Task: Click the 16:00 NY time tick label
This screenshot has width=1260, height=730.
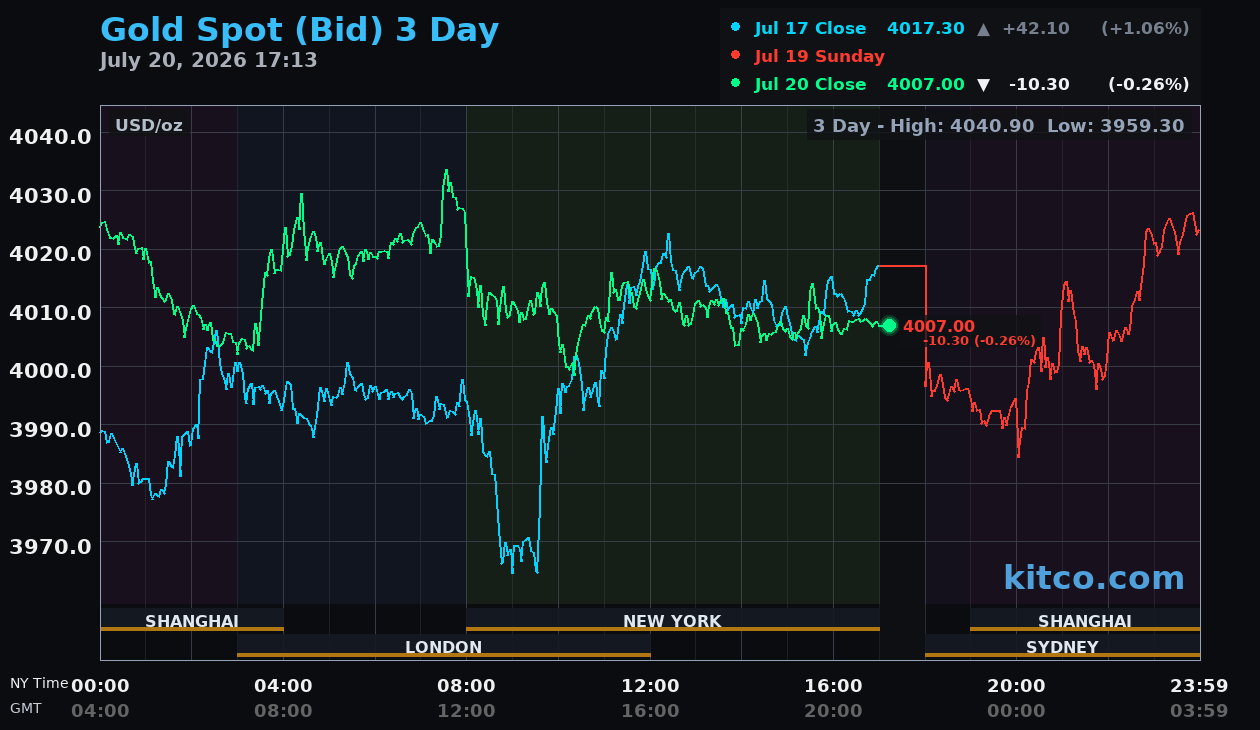Action: (x=833, y=686)
